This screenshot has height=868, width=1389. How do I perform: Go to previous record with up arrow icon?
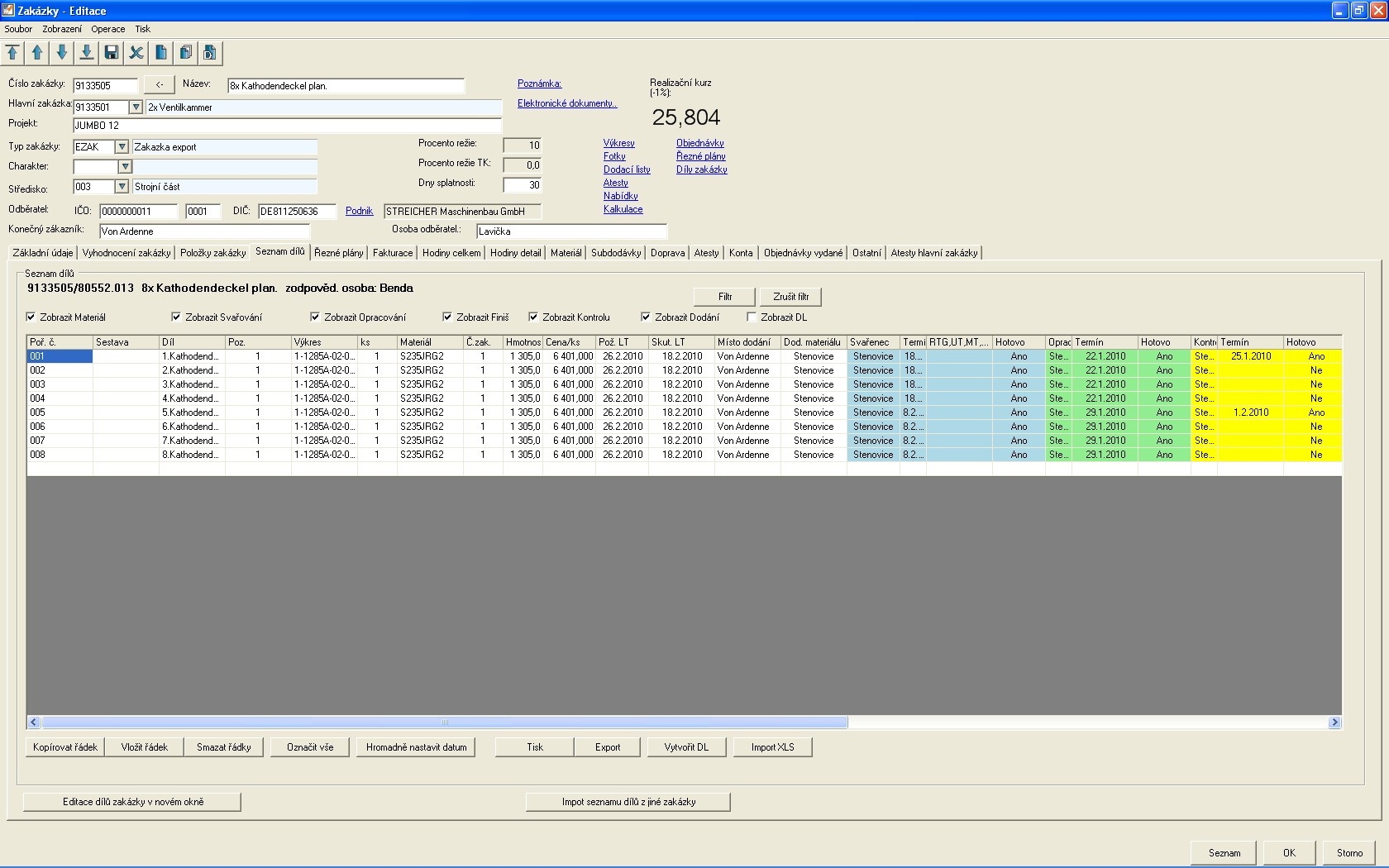pos(37,53)
